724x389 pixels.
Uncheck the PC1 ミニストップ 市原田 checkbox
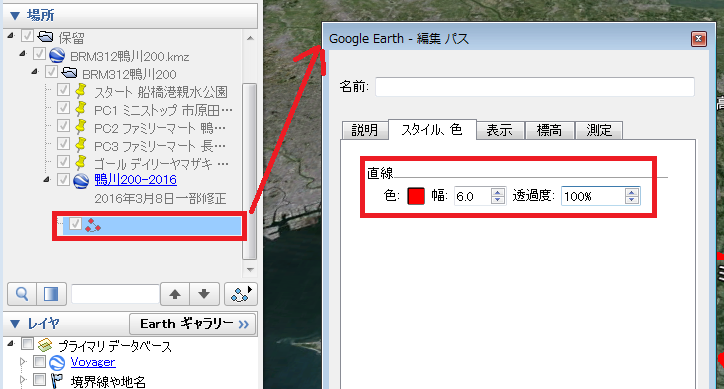coord(63,108)
